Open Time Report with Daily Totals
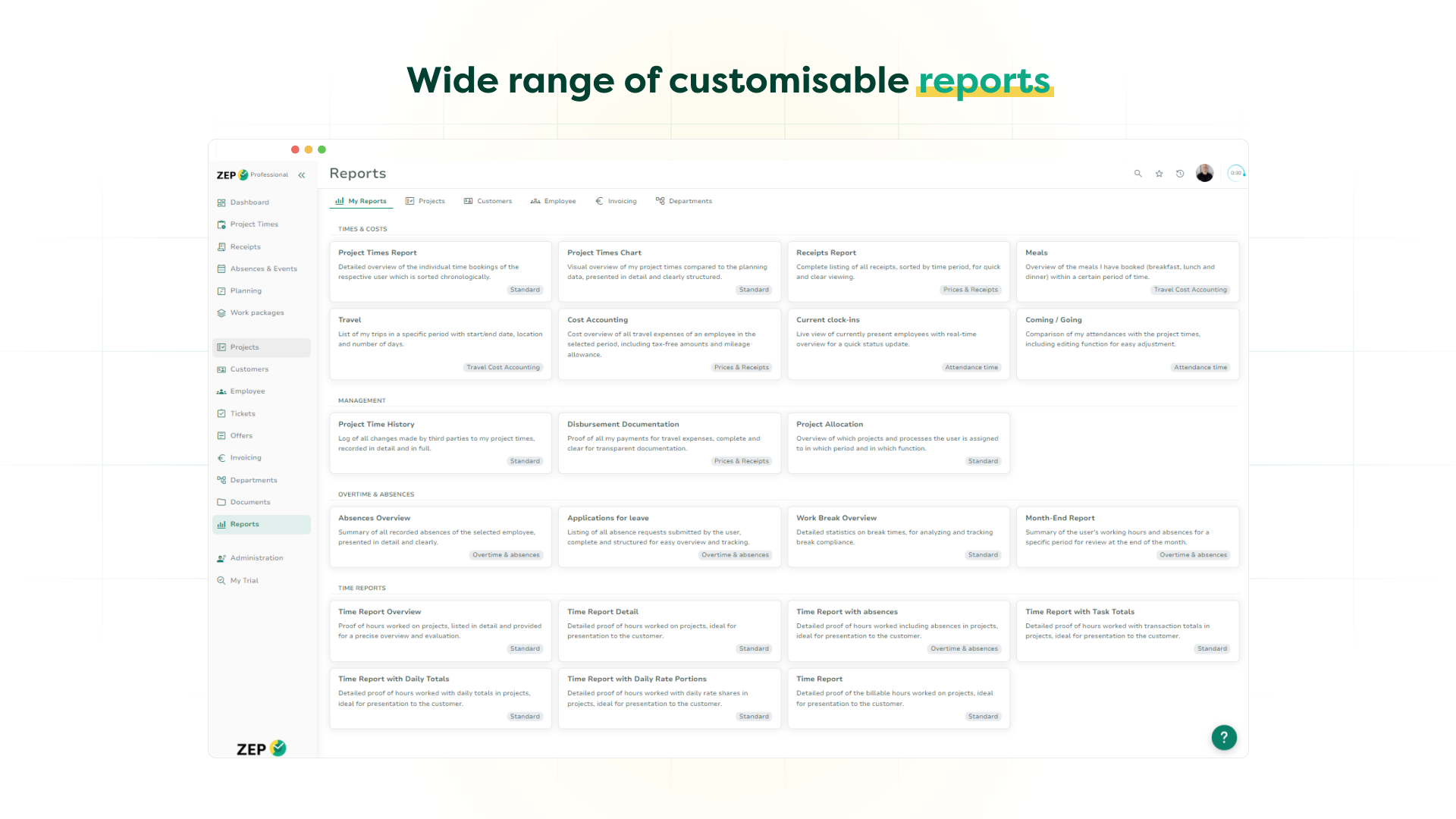Image resolution: width=1456 pixels, height=819 pixels. point(440,698)
